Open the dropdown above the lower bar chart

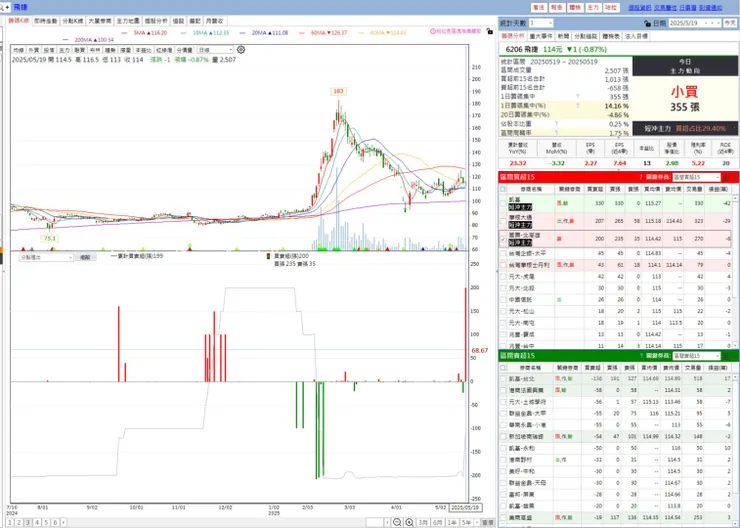click(46, 257)
